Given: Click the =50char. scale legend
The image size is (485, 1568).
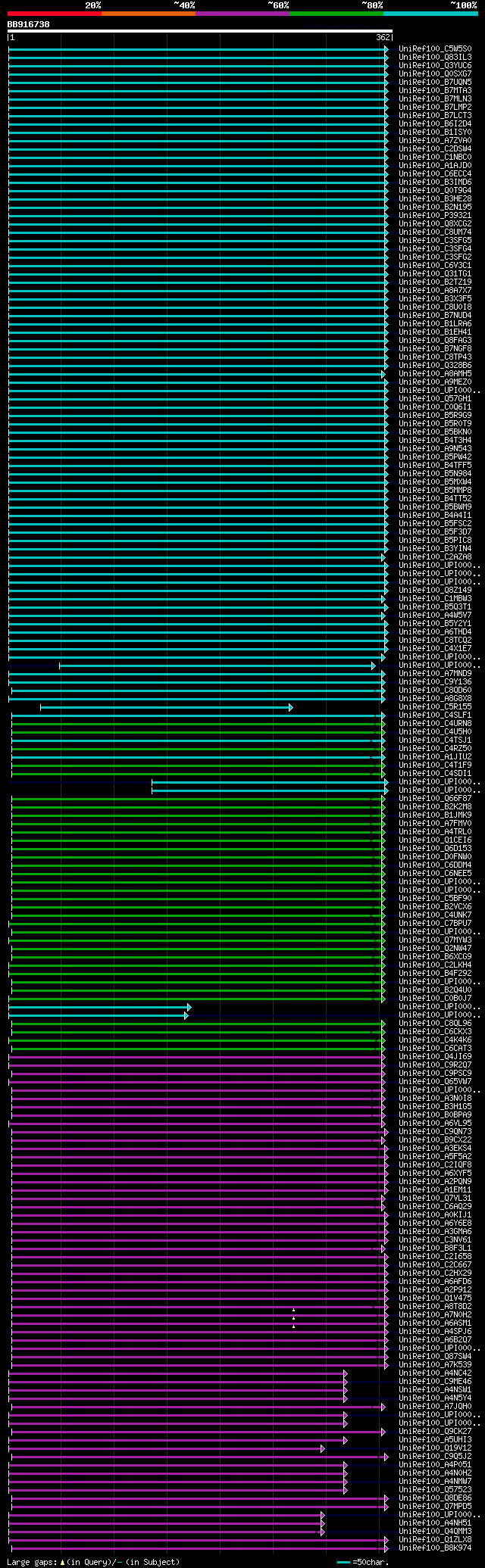Looking at the screenshot, I should tap(363, 1562).
